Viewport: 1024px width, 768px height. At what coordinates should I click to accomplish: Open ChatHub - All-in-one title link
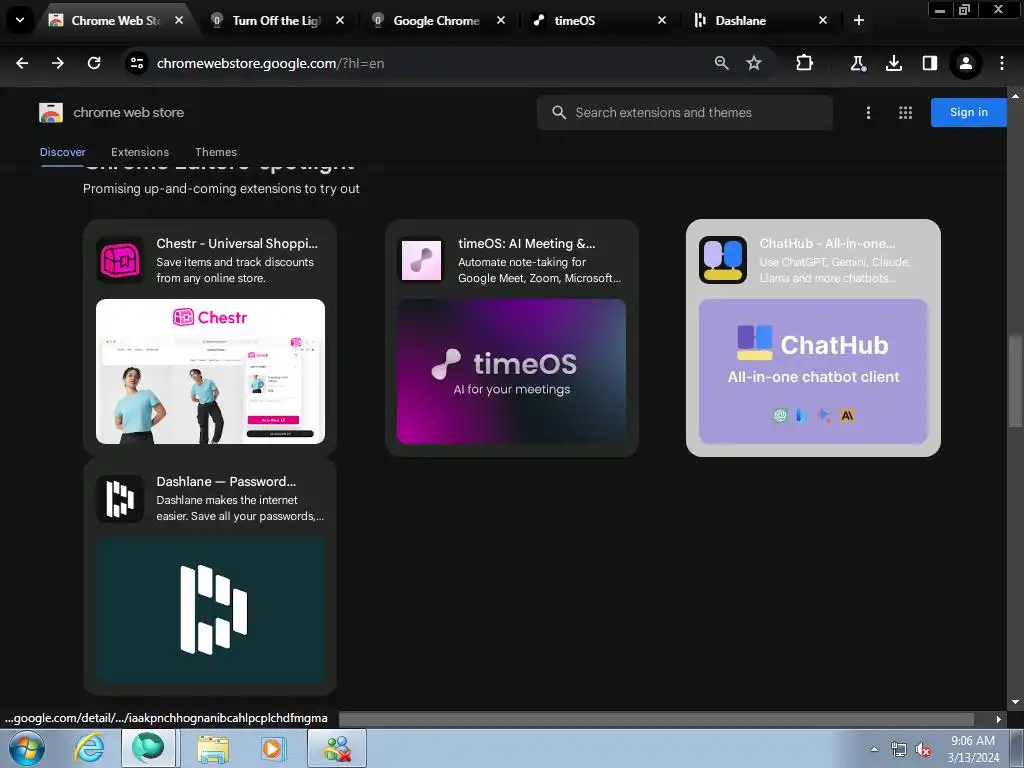click(827, 244)
